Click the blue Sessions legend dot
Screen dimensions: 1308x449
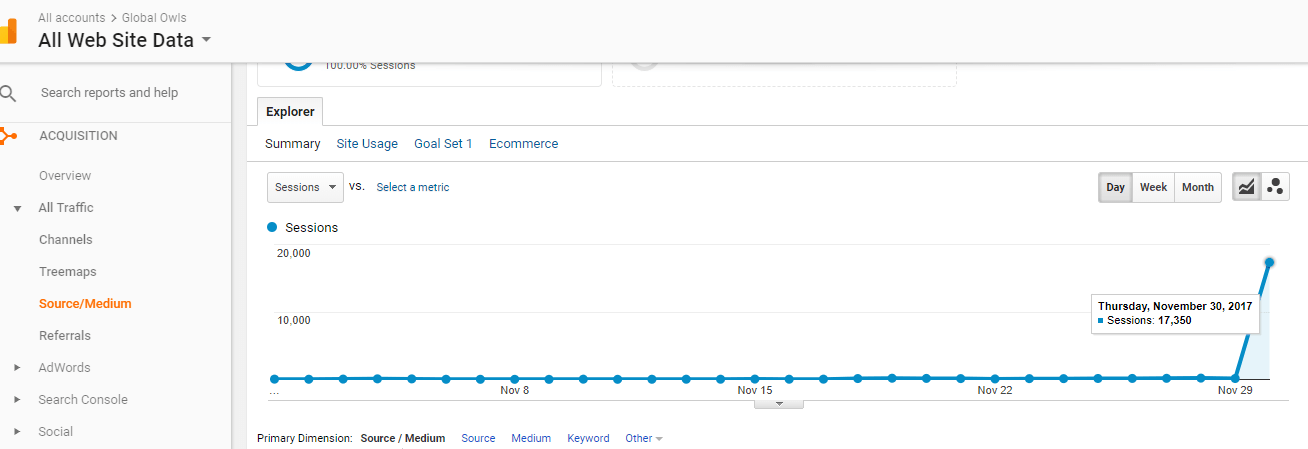(x=272, y=227)
